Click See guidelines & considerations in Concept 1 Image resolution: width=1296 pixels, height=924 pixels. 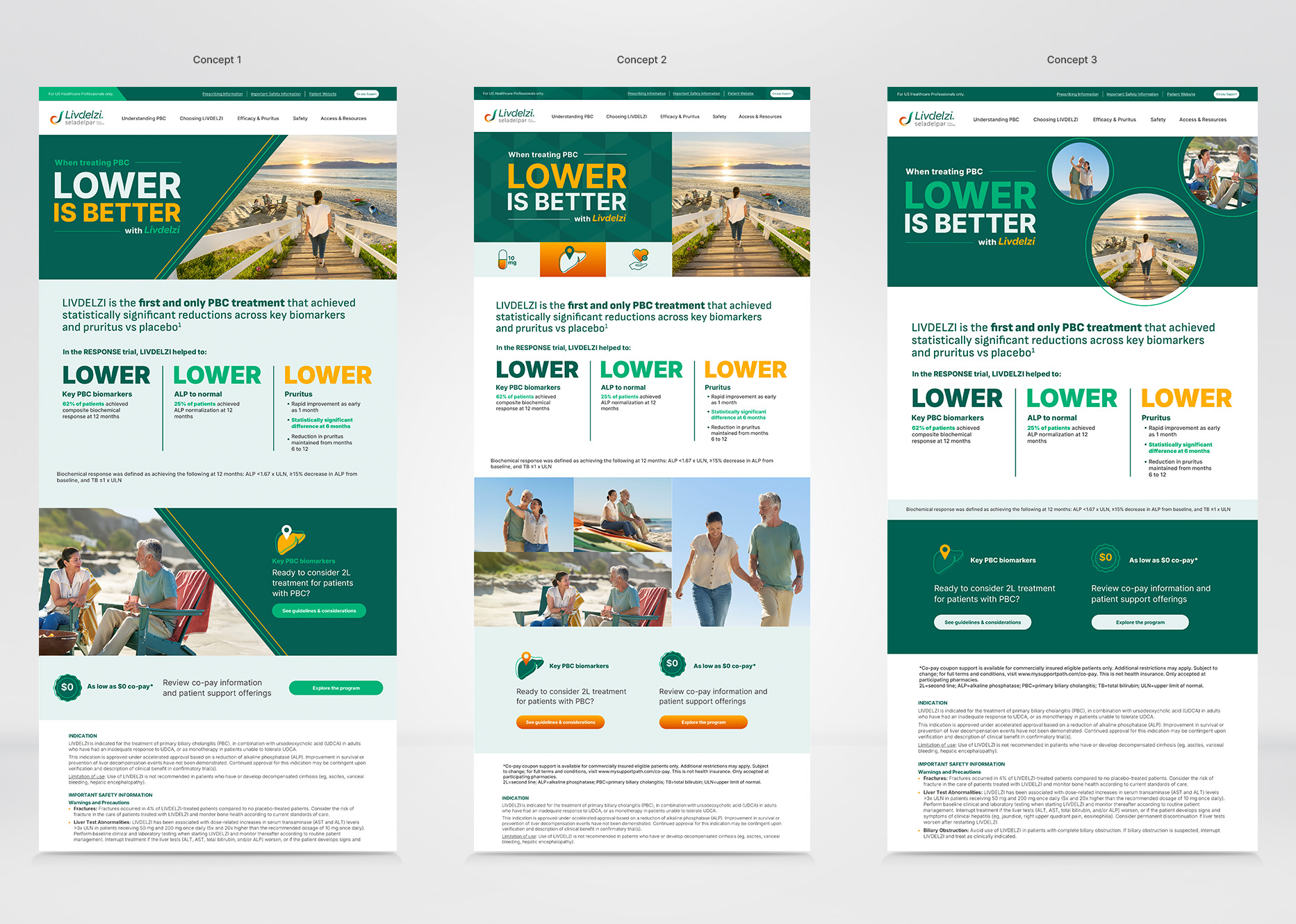[319, 611]
